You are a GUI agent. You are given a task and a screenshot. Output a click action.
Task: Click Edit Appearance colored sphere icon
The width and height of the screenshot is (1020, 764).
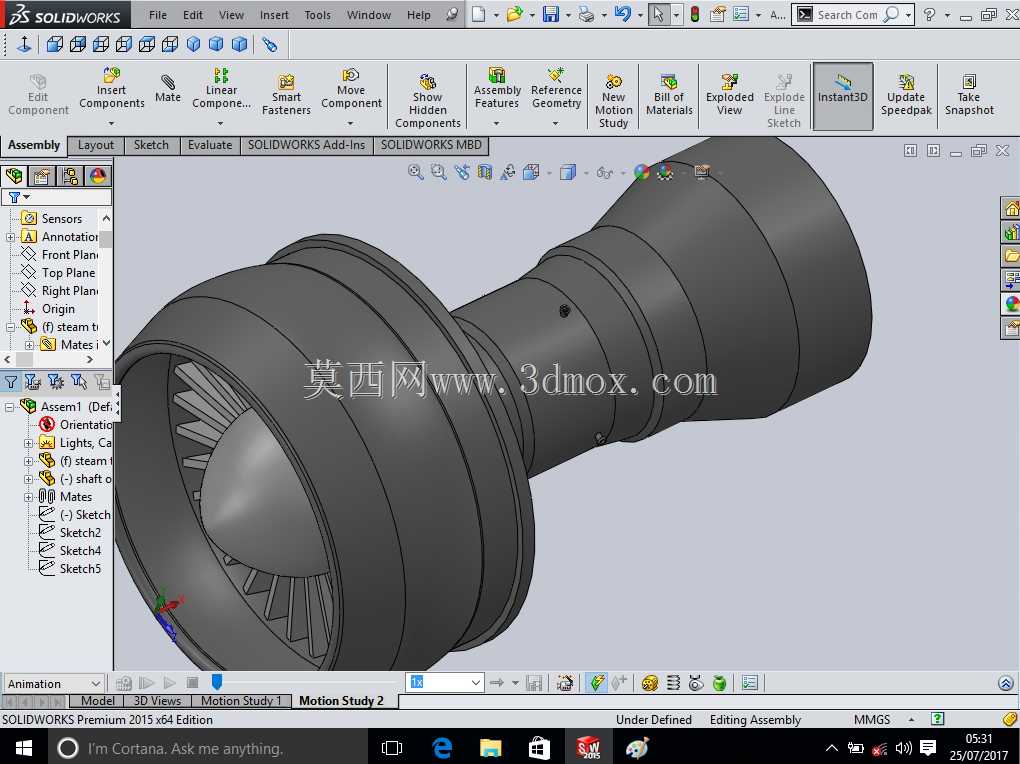[641, 172]
